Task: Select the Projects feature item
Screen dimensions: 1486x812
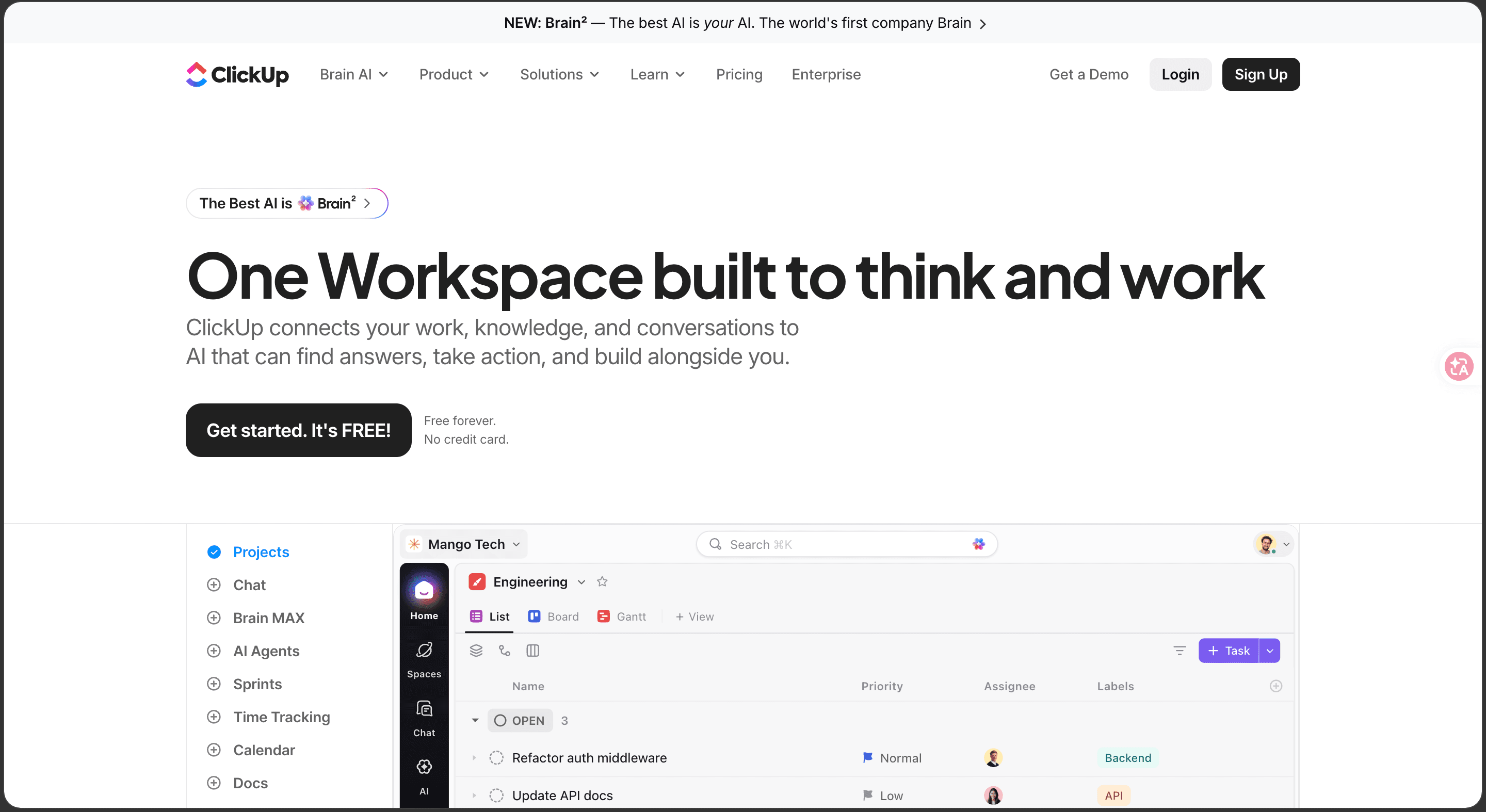Action: click(248, 552)
